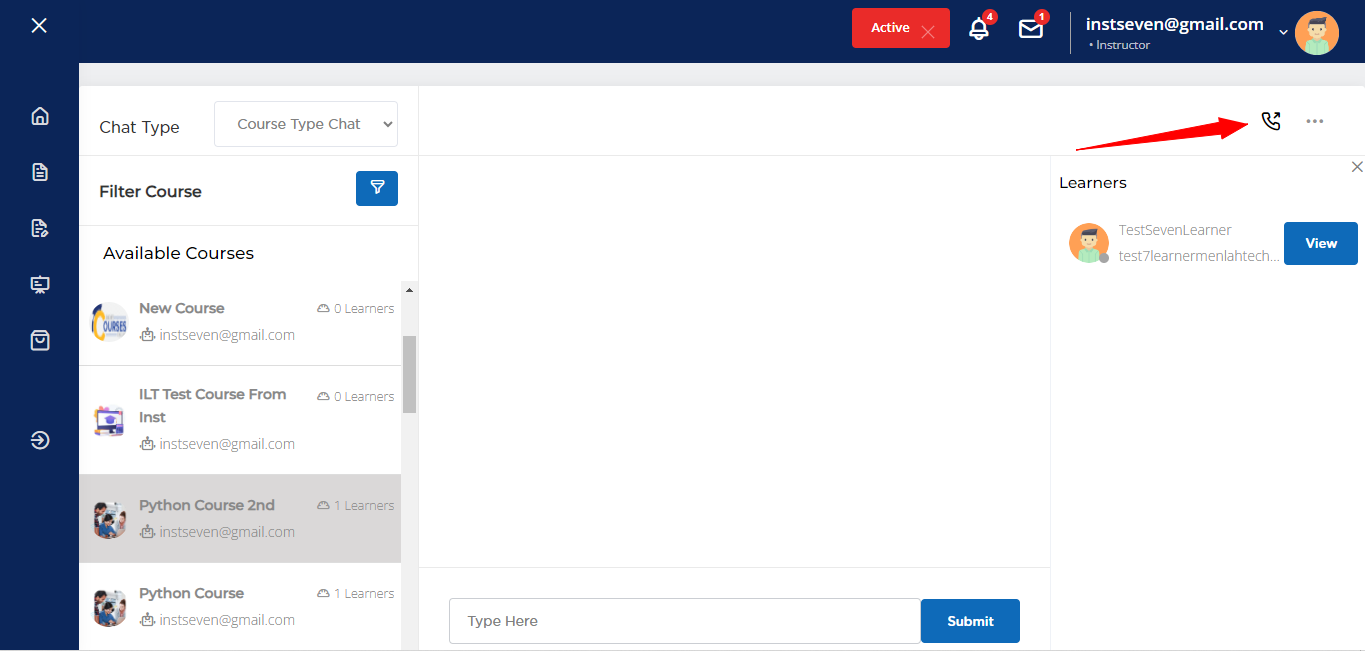
Task: Close the Learners panel
Action: (1356, 167)
